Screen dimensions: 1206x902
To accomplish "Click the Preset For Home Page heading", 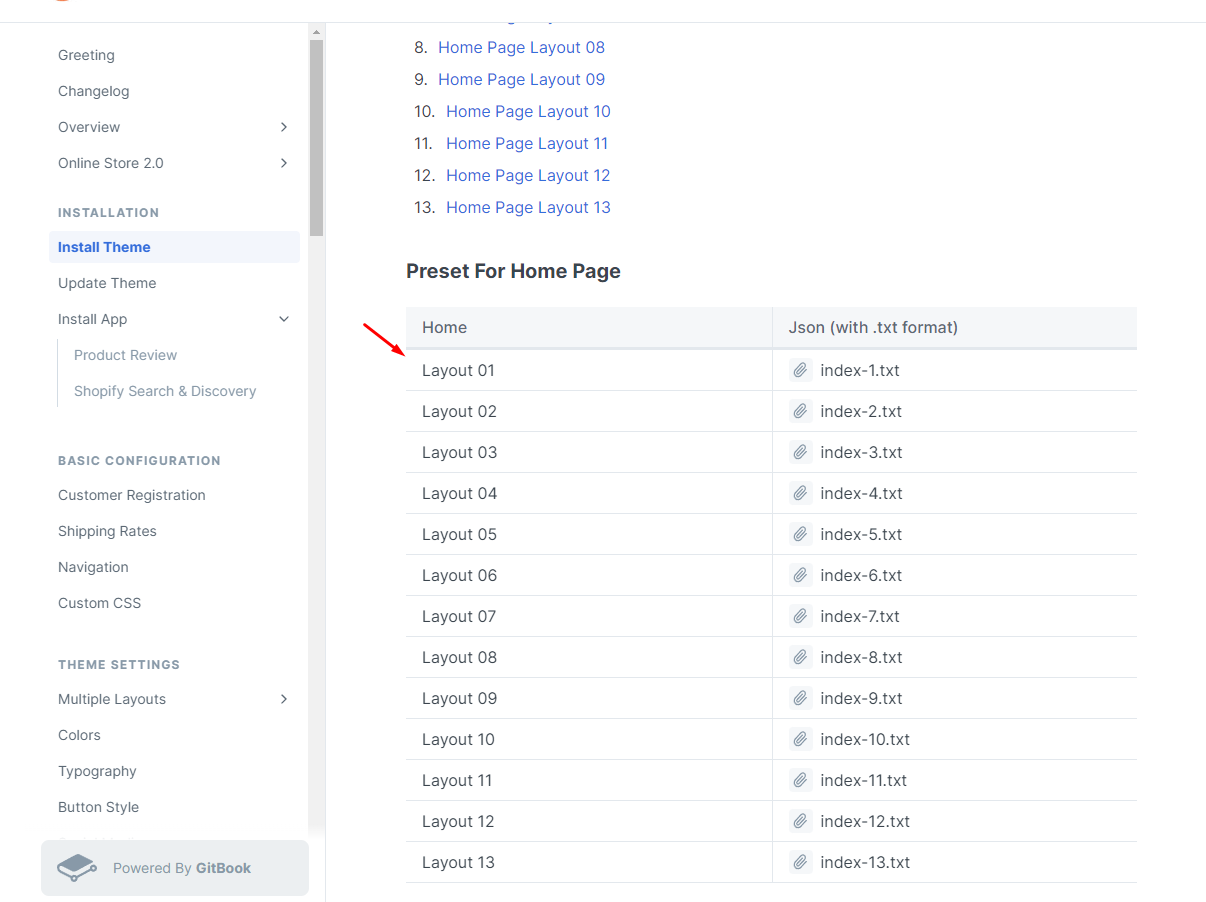I will click(513, 271).
